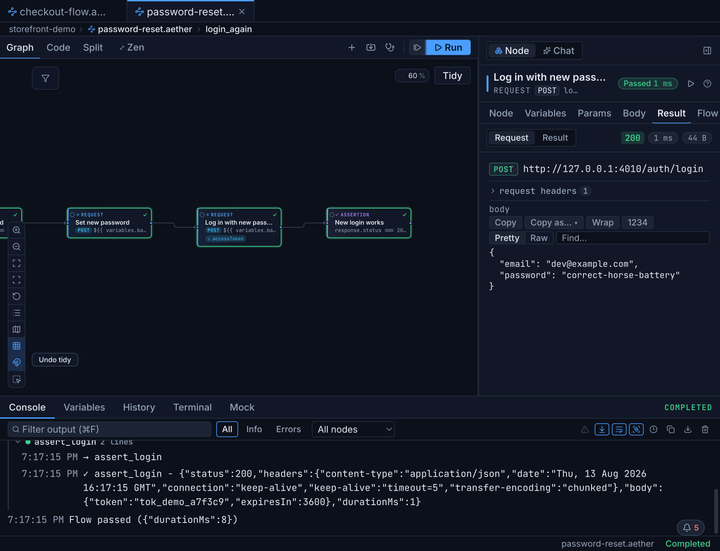This screenshot has width=720, height=551.
Task: Click the fit view icon below zoom out
Action: [x=17, y=263]
